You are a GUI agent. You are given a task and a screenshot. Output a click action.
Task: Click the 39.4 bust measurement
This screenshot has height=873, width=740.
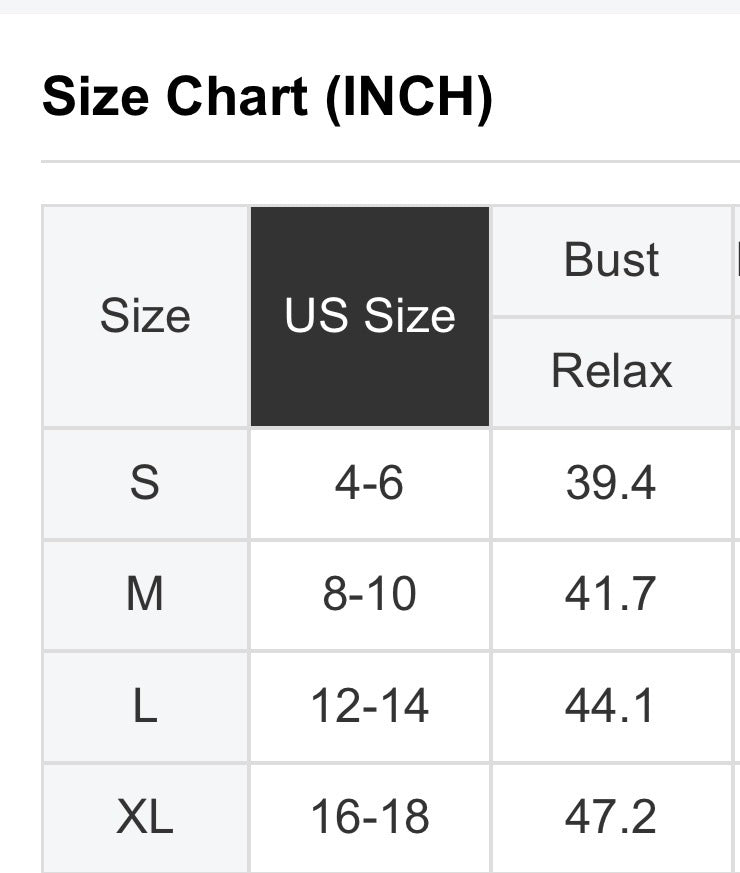(610, 483)
